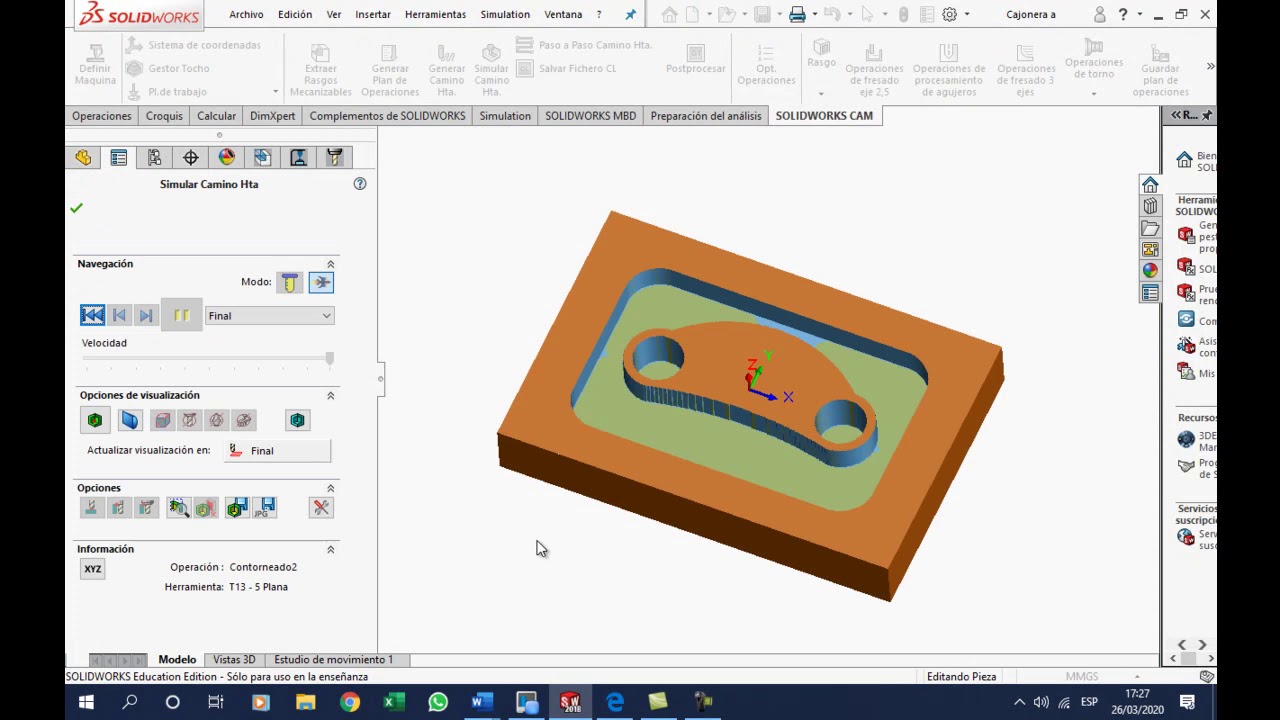Screen dimensions: 1280x720
Task: Switch to SOLIDWORKS on the taskbar
Action: 570,702
